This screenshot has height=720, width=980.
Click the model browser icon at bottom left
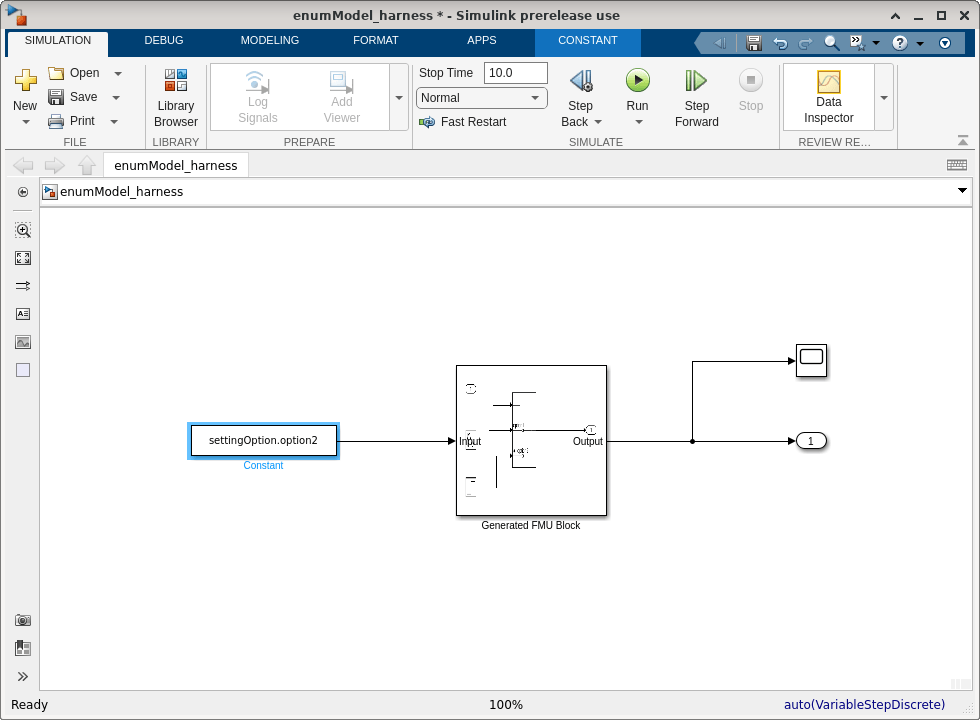click(x=23, y=648)
